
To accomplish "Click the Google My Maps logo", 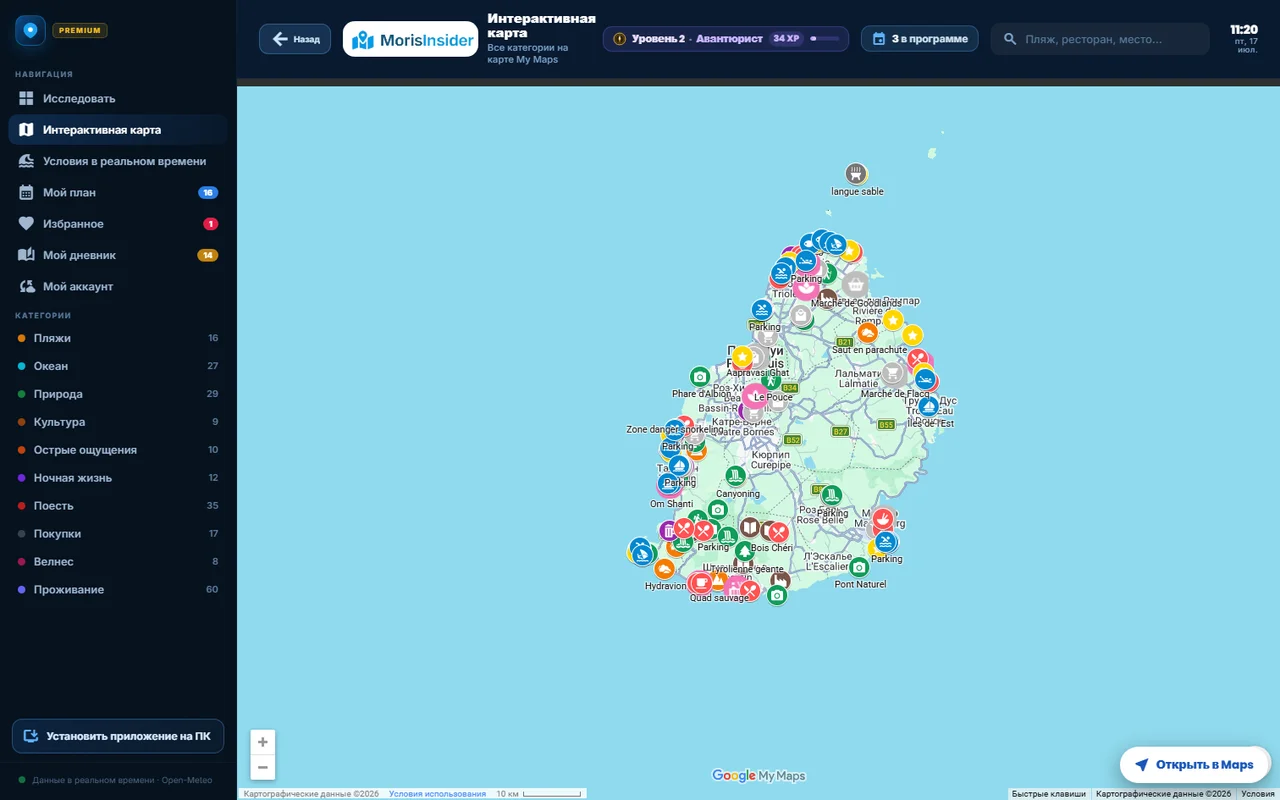I will coord(758,776).
